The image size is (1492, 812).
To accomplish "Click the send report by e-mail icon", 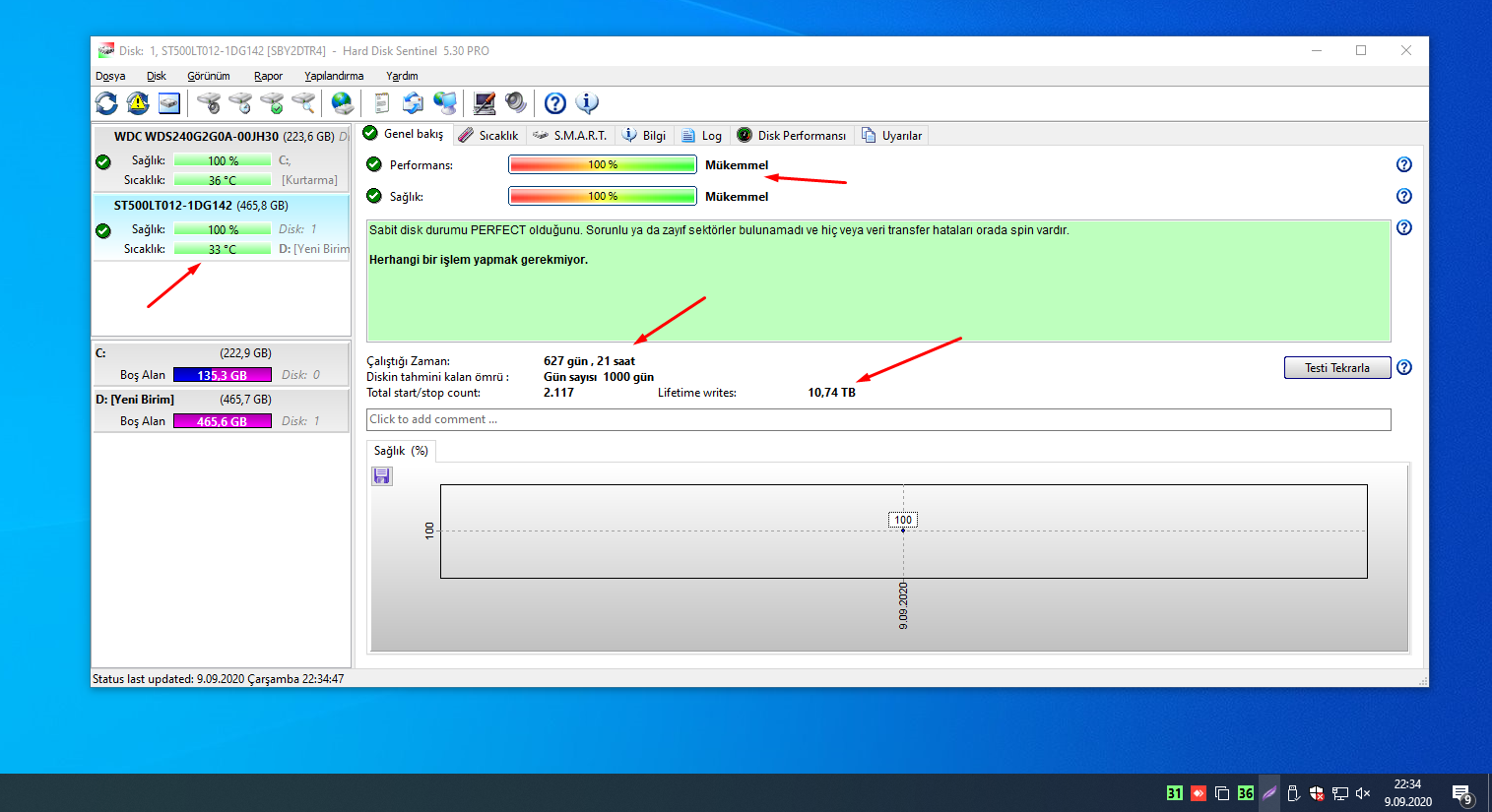I will (414, 102).
